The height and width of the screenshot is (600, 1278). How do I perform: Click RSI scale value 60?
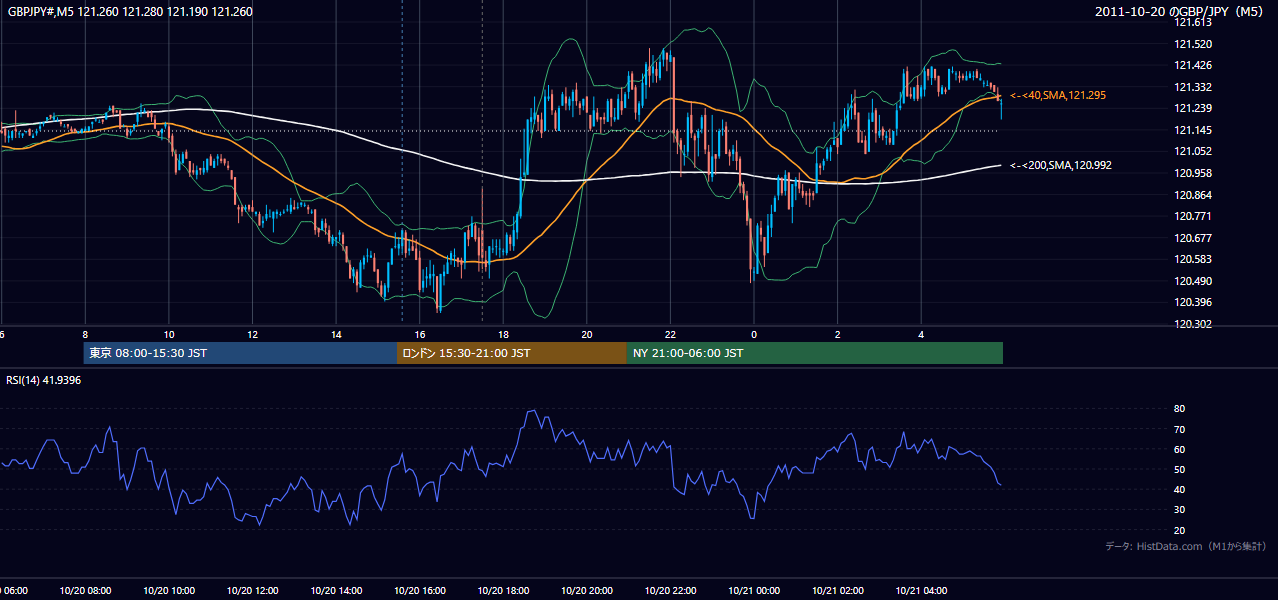click(1179, 449)
